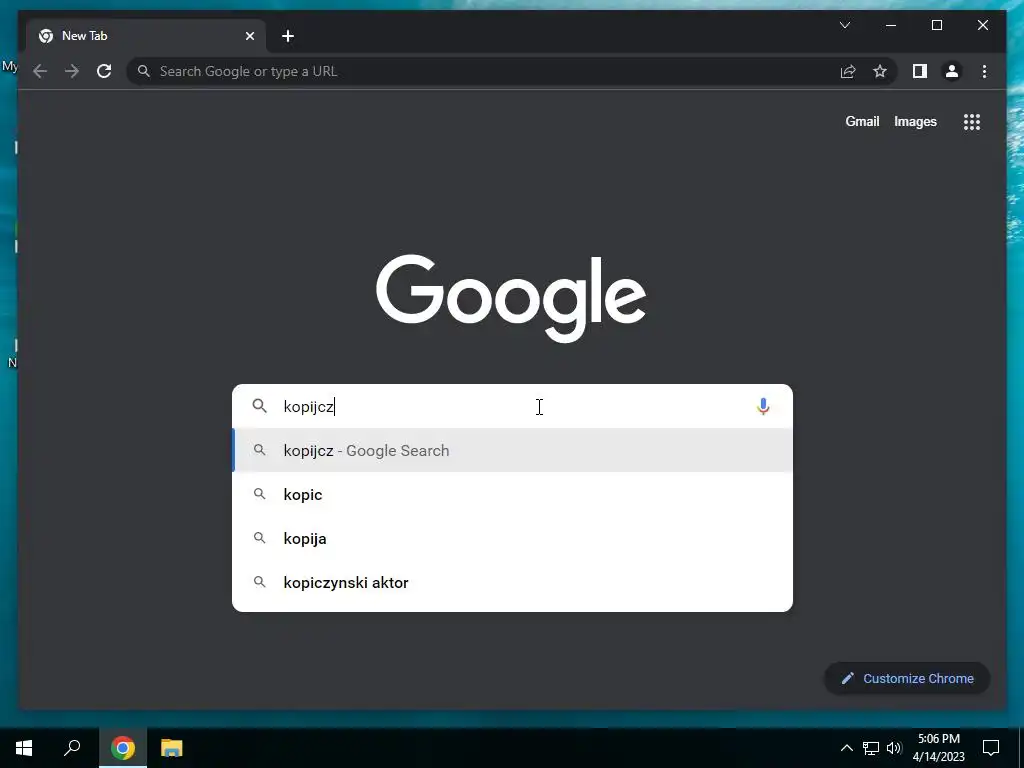
Task: Open the Windows Start menu
Action: [24, 748]
